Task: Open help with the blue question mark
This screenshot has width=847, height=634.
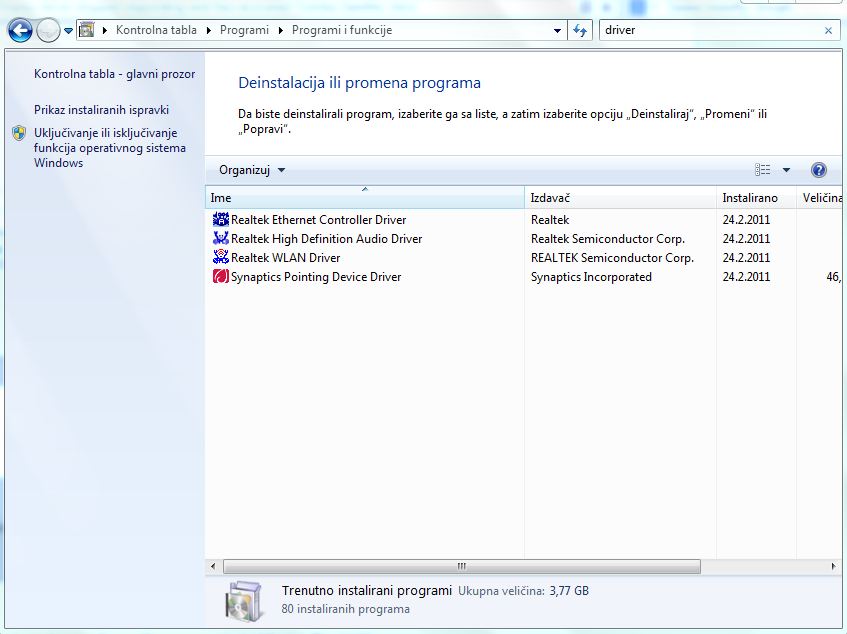Action: 818,170
